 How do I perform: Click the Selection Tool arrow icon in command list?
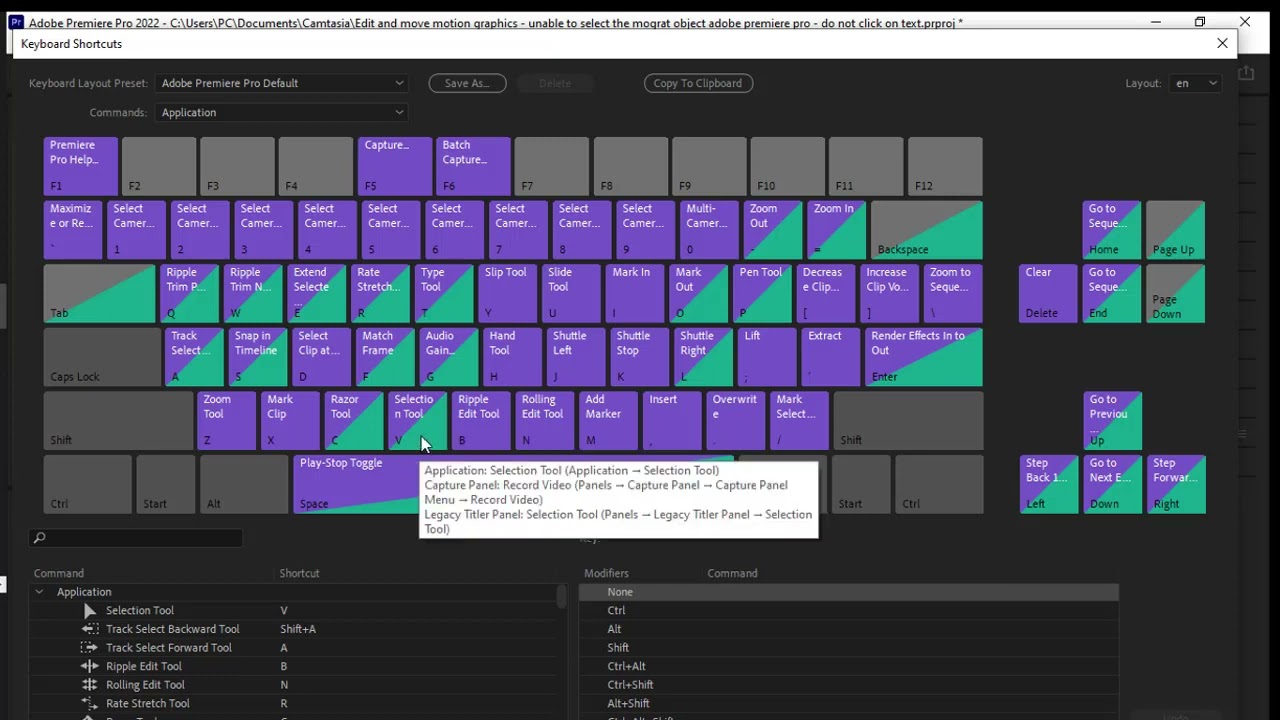tap(90, 611)
